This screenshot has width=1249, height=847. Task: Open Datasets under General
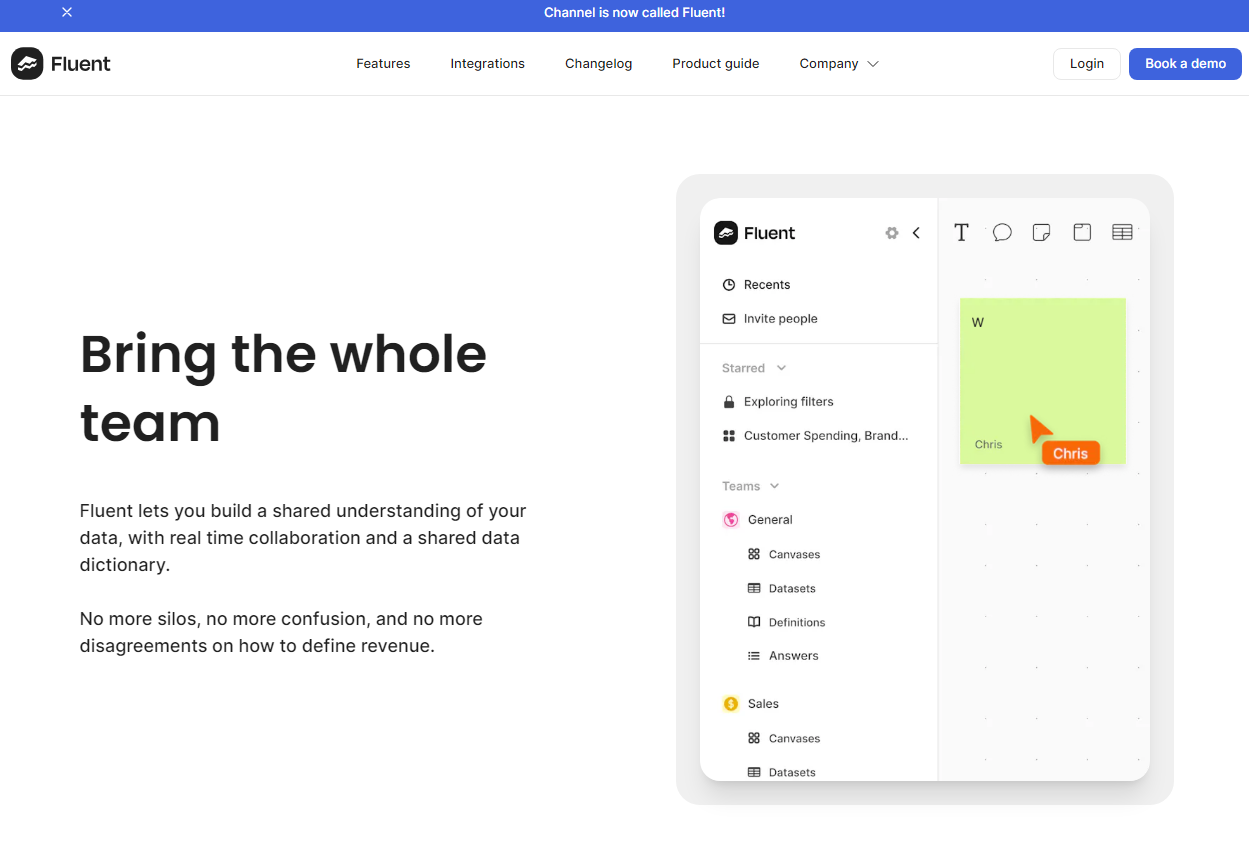[792, 588]
